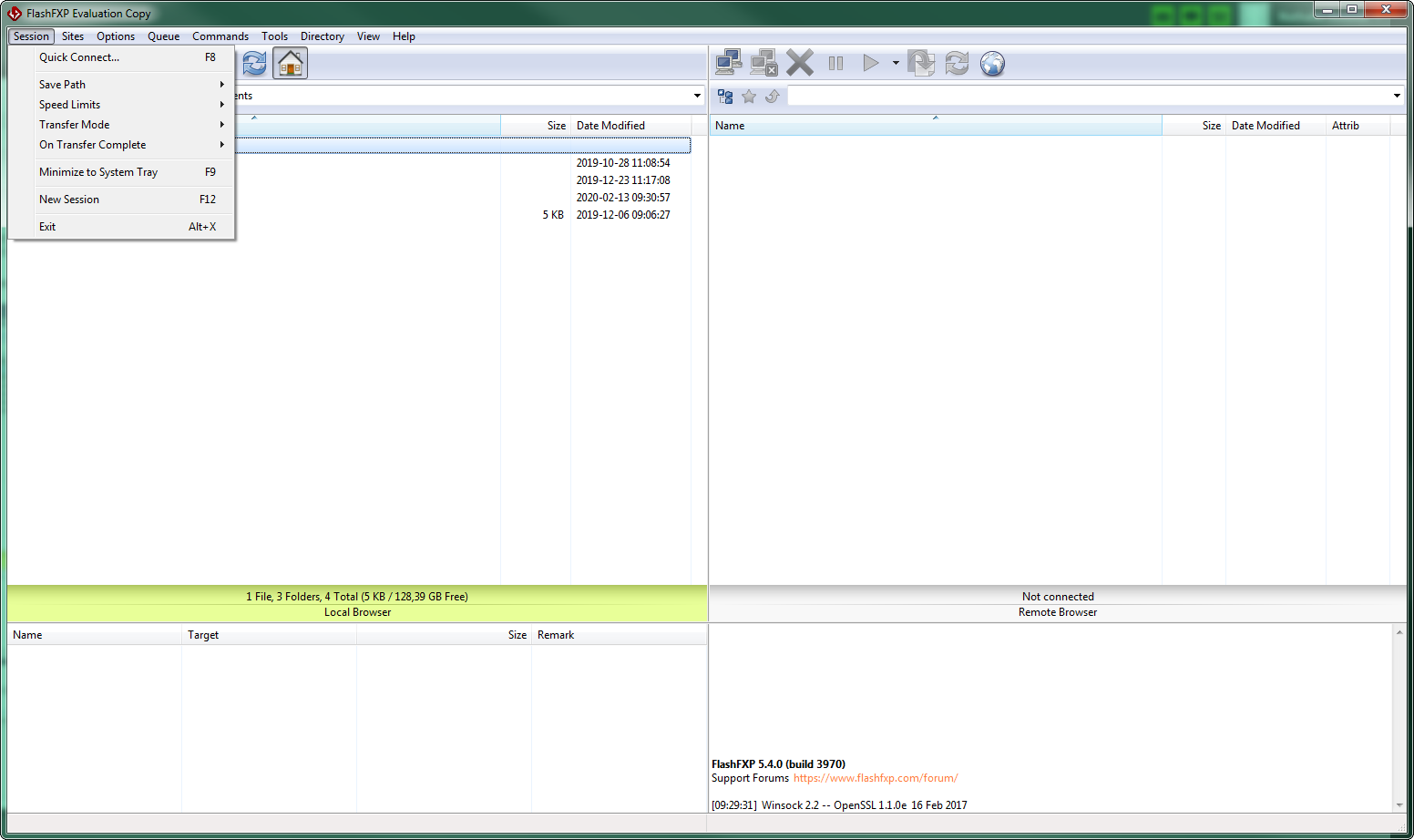Click the local pane Refresh icon
Image resolution: width=1414 pixels, height=840 pixels.
pos(255,63)
